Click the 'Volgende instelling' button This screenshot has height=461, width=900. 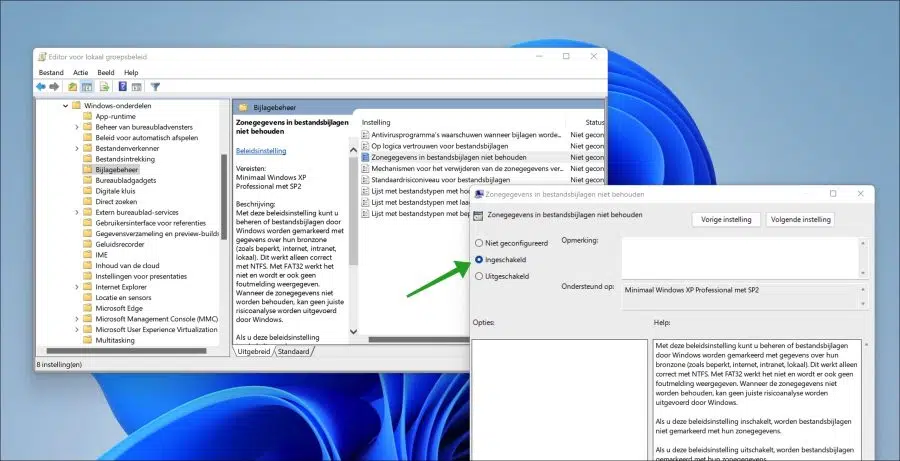click(x=800, y=219)
